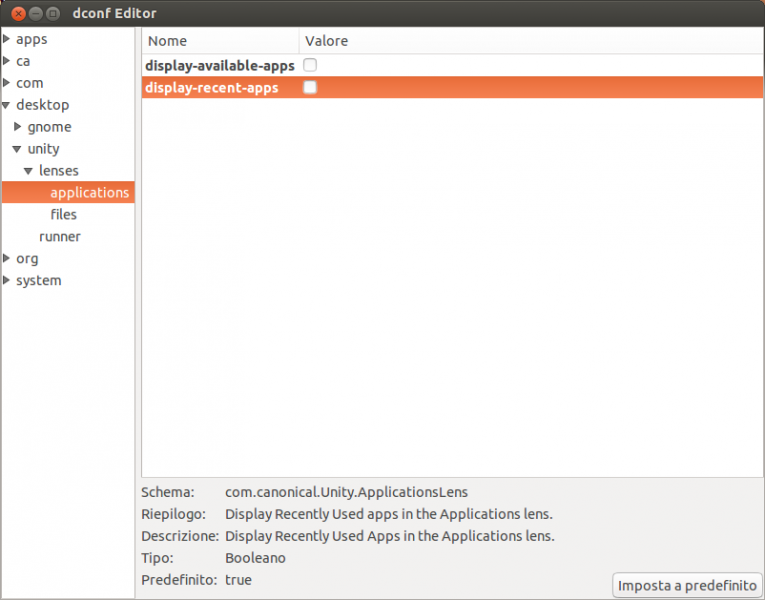765x600 pixels.
Task: Click the Booleano type value
Action: pyautogui.click(x=255, y=558)
